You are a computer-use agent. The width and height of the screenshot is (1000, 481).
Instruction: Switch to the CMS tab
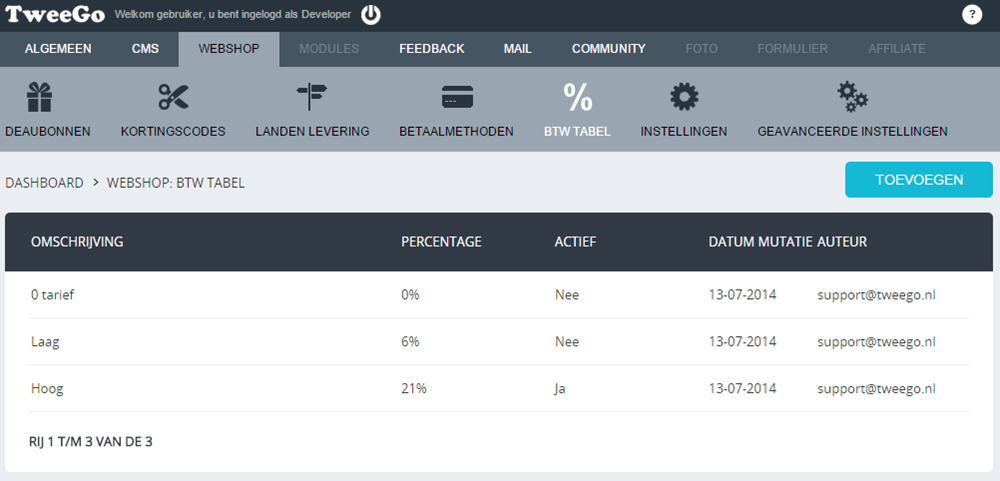point(145,49)
